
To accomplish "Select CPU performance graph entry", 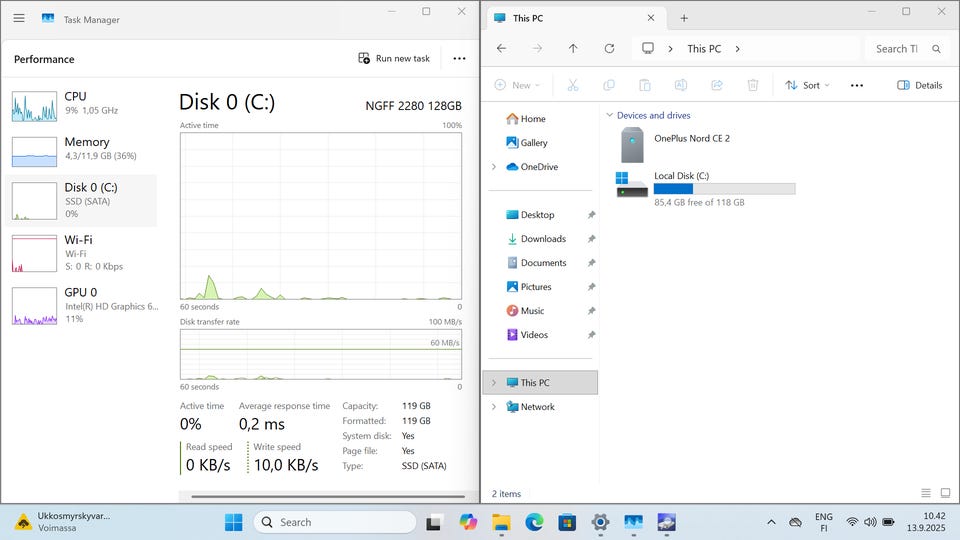I will (x=81, y=105).
